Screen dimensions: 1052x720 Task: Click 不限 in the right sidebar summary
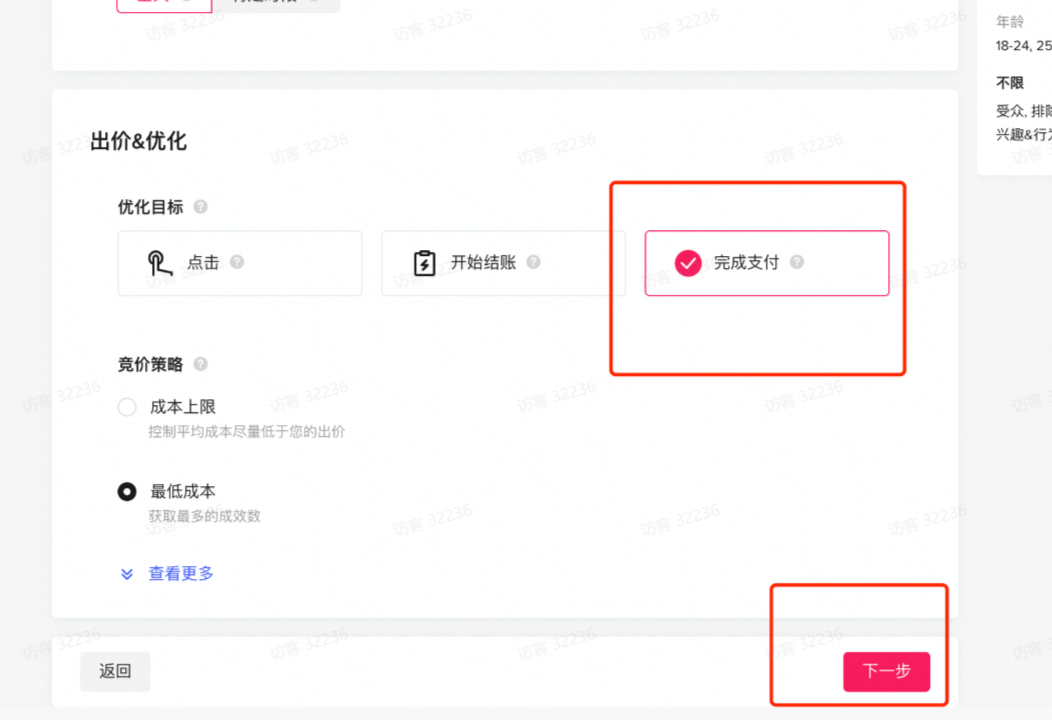tap(1008, 83)
